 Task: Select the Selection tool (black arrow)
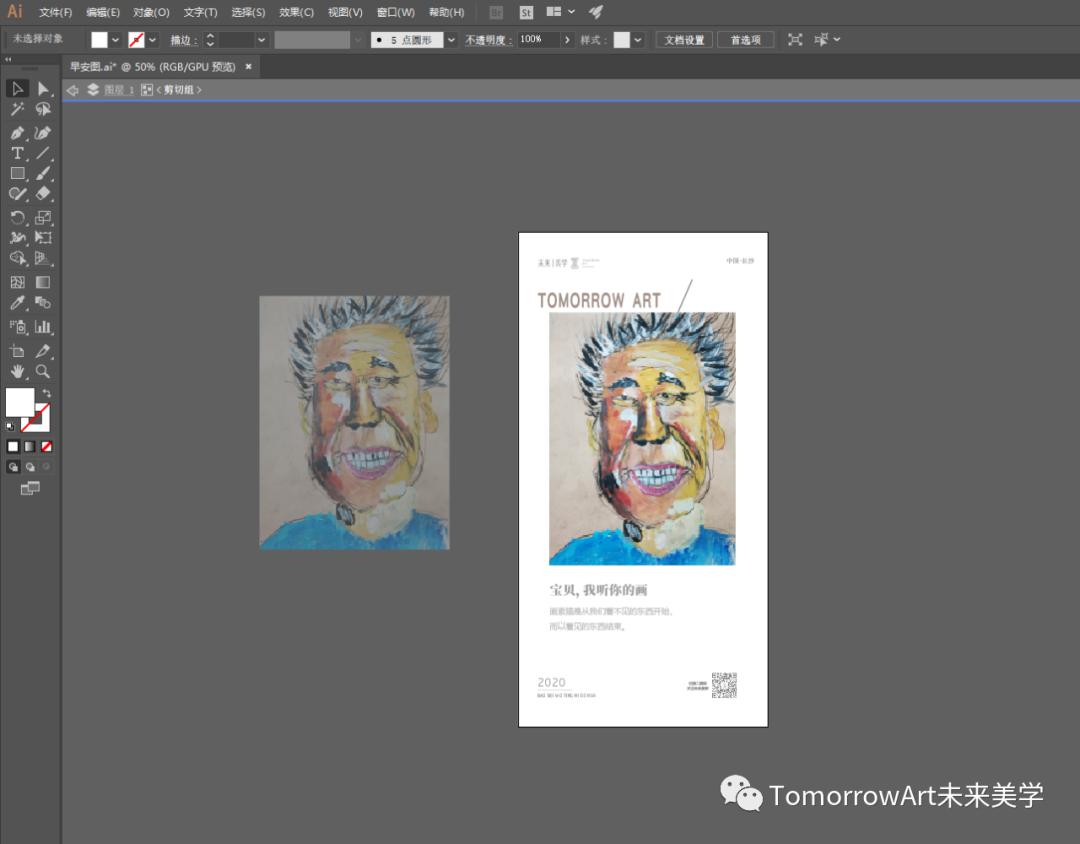point(17,88)
